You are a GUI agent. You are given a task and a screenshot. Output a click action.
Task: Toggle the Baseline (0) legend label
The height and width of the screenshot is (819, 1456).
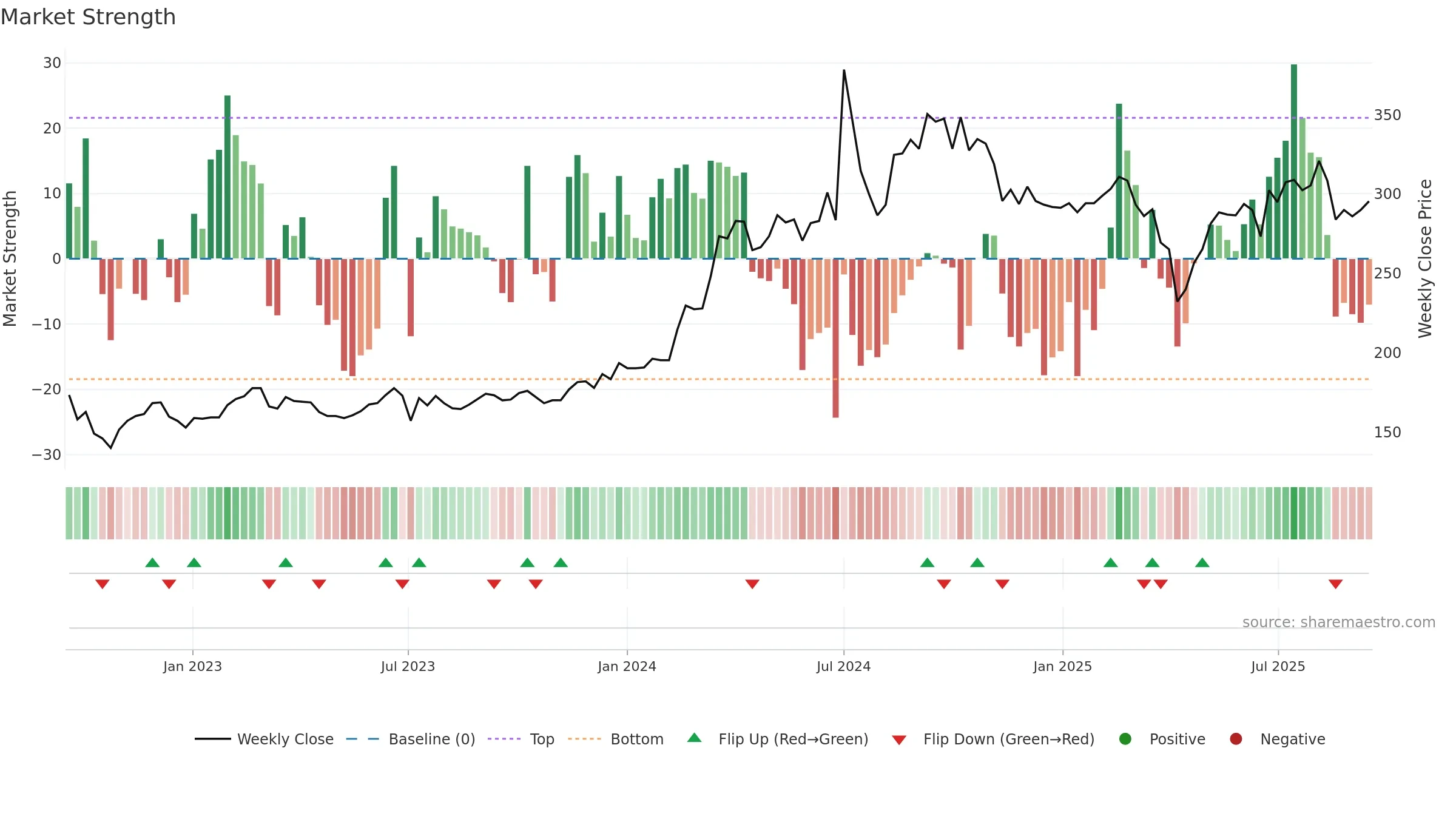click(x=432, y=739)
